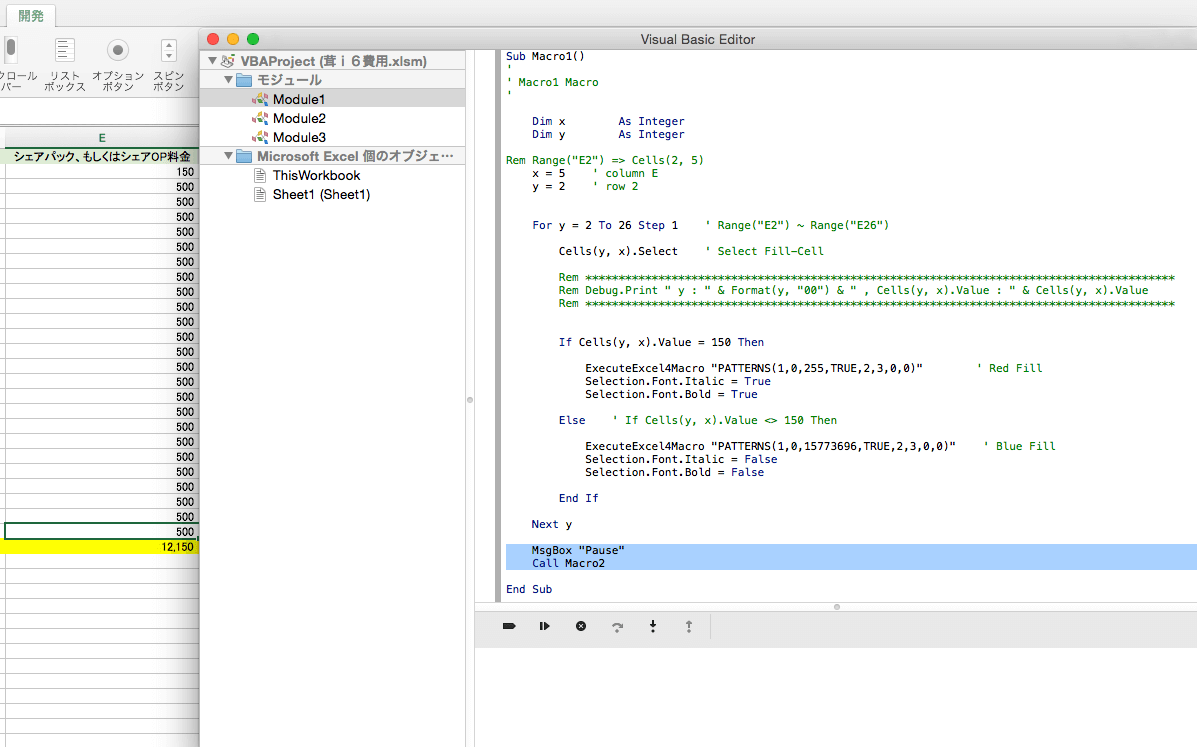Click the breakpoint toggle icon in debug toolbar
The image size is (1197, 747).
coord(509,626)
